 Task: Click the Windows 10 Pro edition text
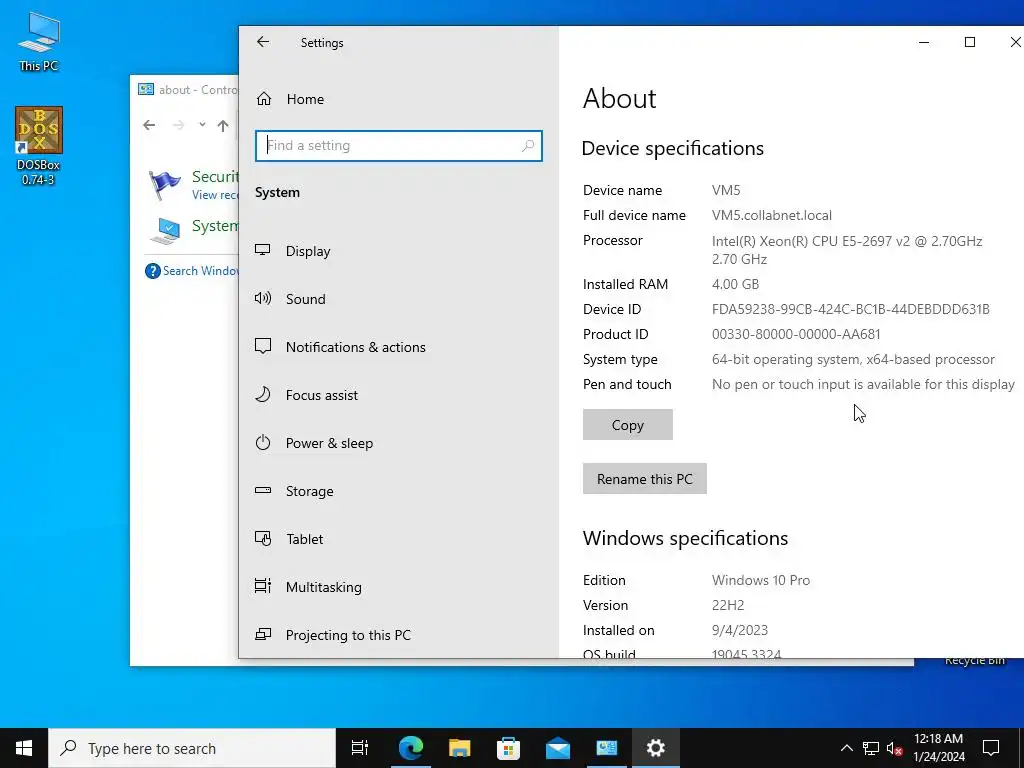pyautogui.click(x=761, y=581)
